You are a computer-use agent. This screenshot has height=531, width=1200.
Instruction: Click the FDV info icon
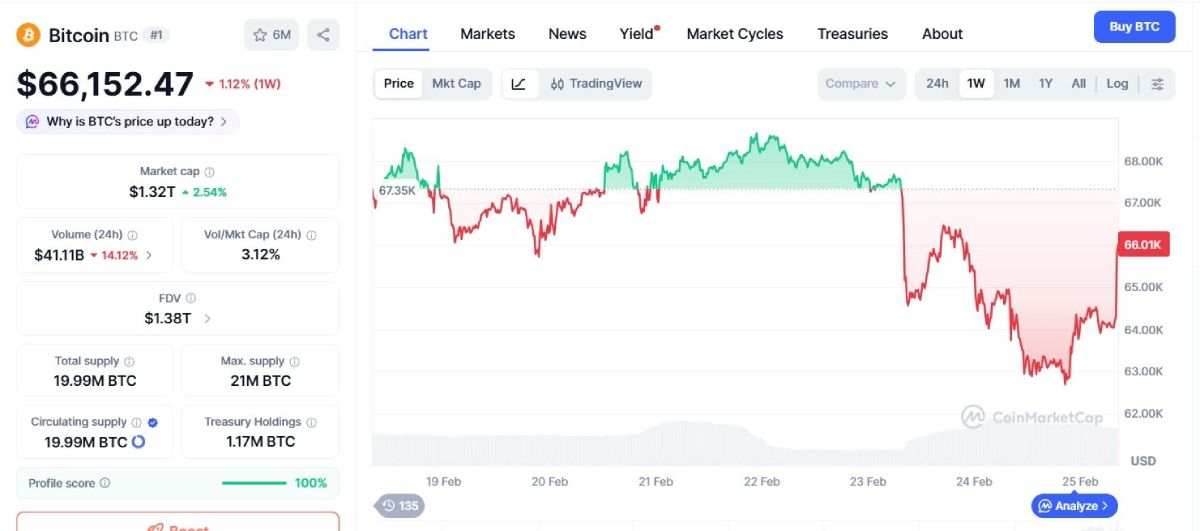coord(191,298)
